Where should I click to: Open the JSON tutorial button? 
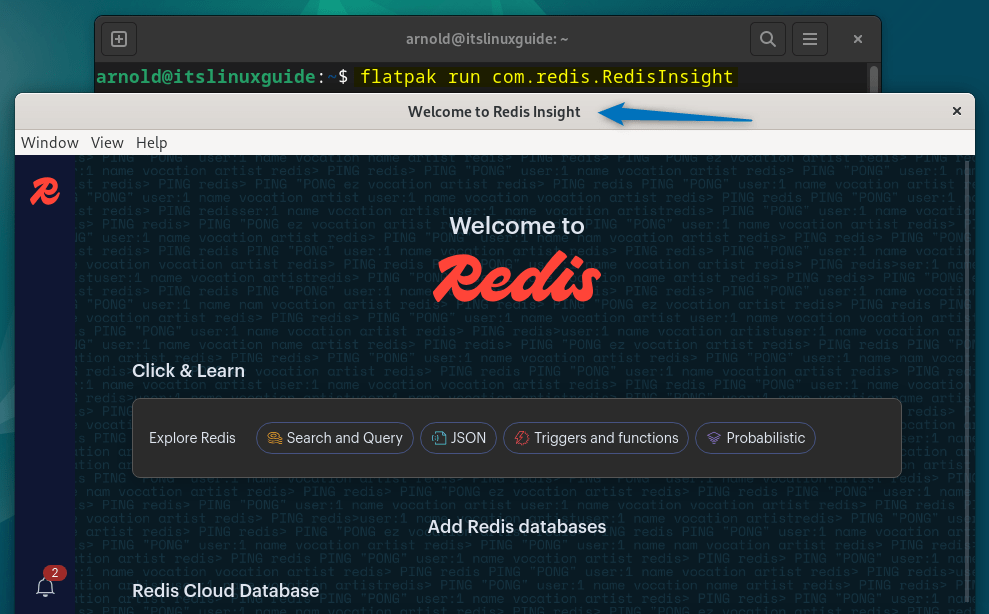458,438
